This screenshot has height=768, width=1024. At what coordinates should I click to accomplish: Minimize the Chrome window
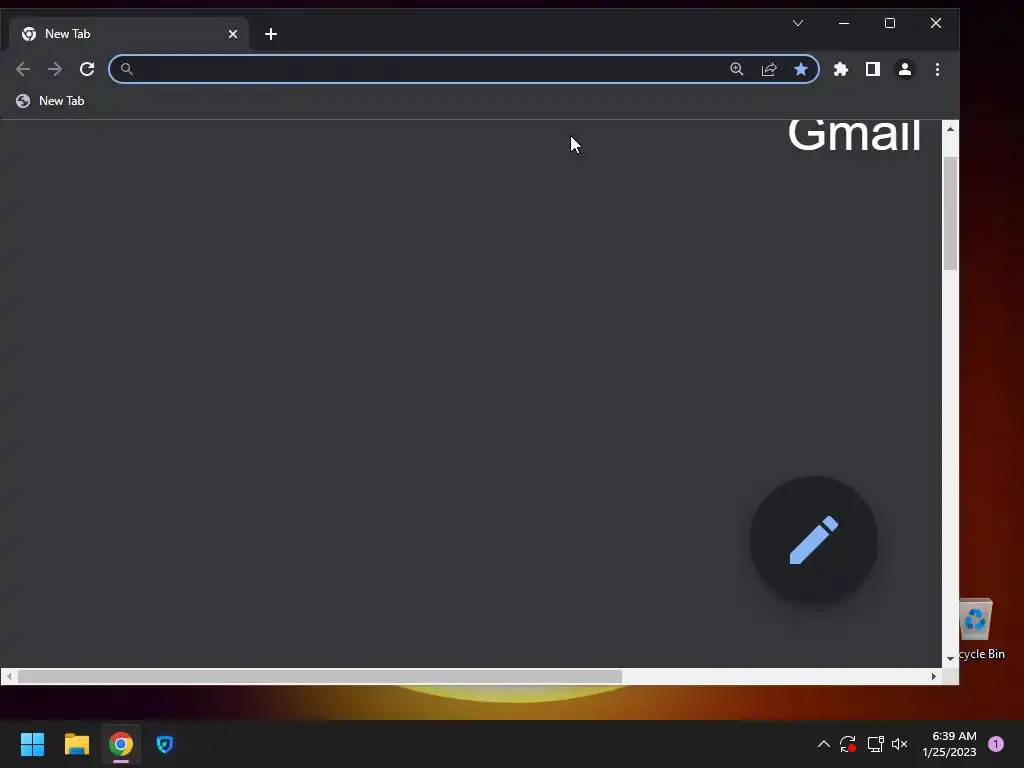pyautogui.click(x=844, y=23)
